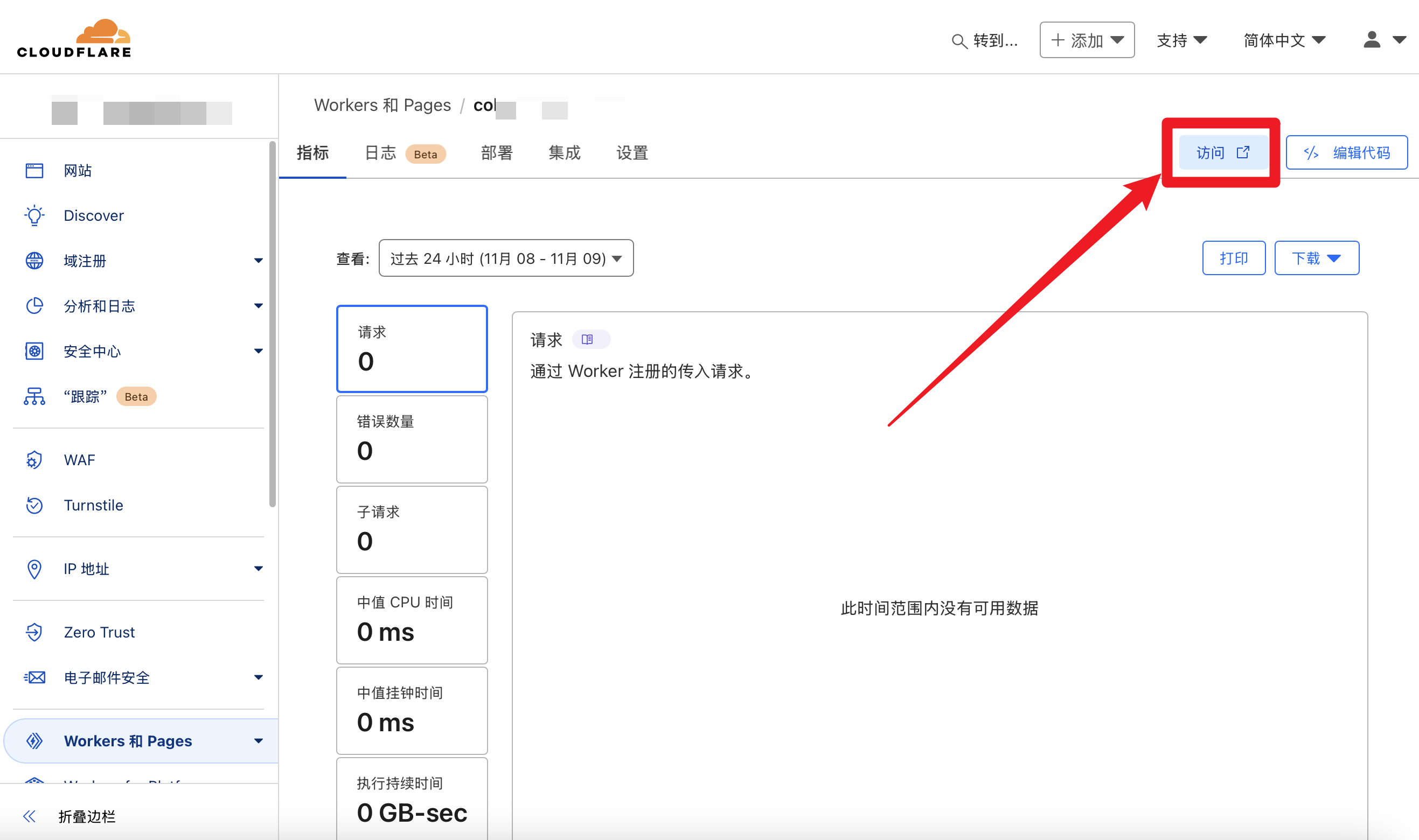Click the 跟踪 network icon
This screenshot has height=840, width=1419.
coord(34,396)
